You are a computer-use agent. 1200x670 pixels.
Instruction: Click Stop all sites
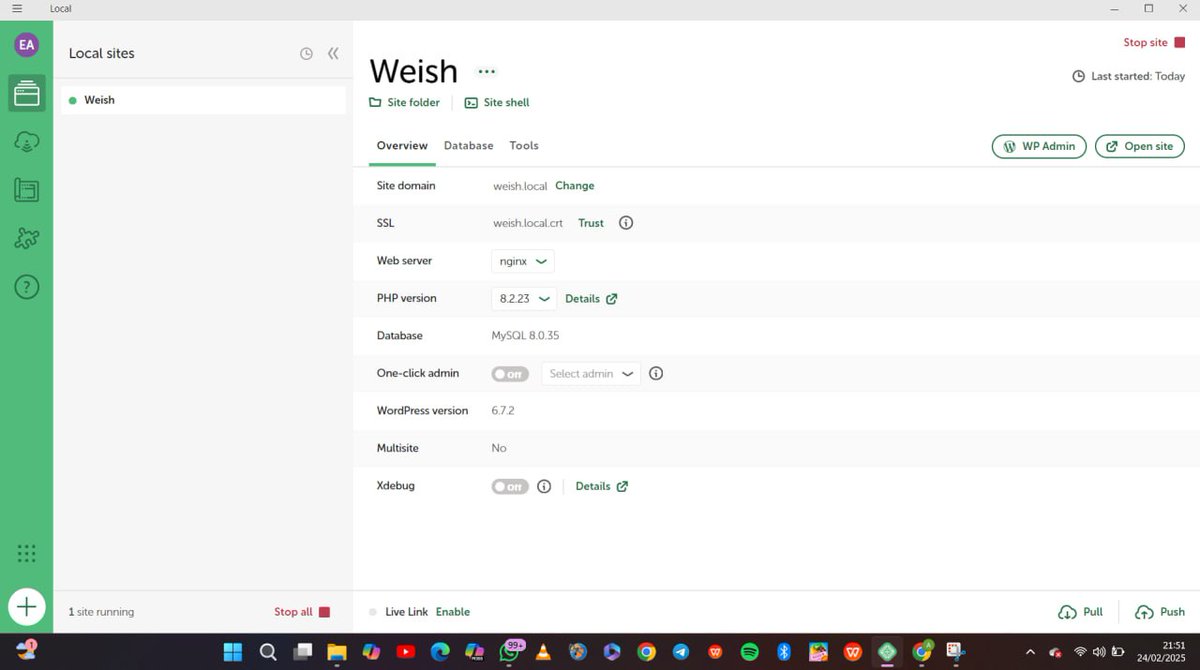point(302,612)
